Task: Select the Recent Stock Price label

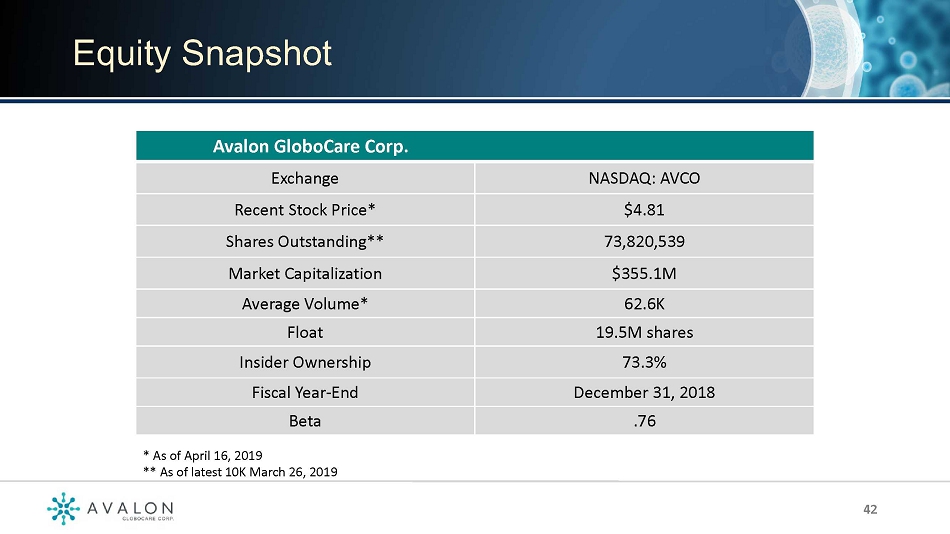Action: pyautogui.click(x=305, y=210)
